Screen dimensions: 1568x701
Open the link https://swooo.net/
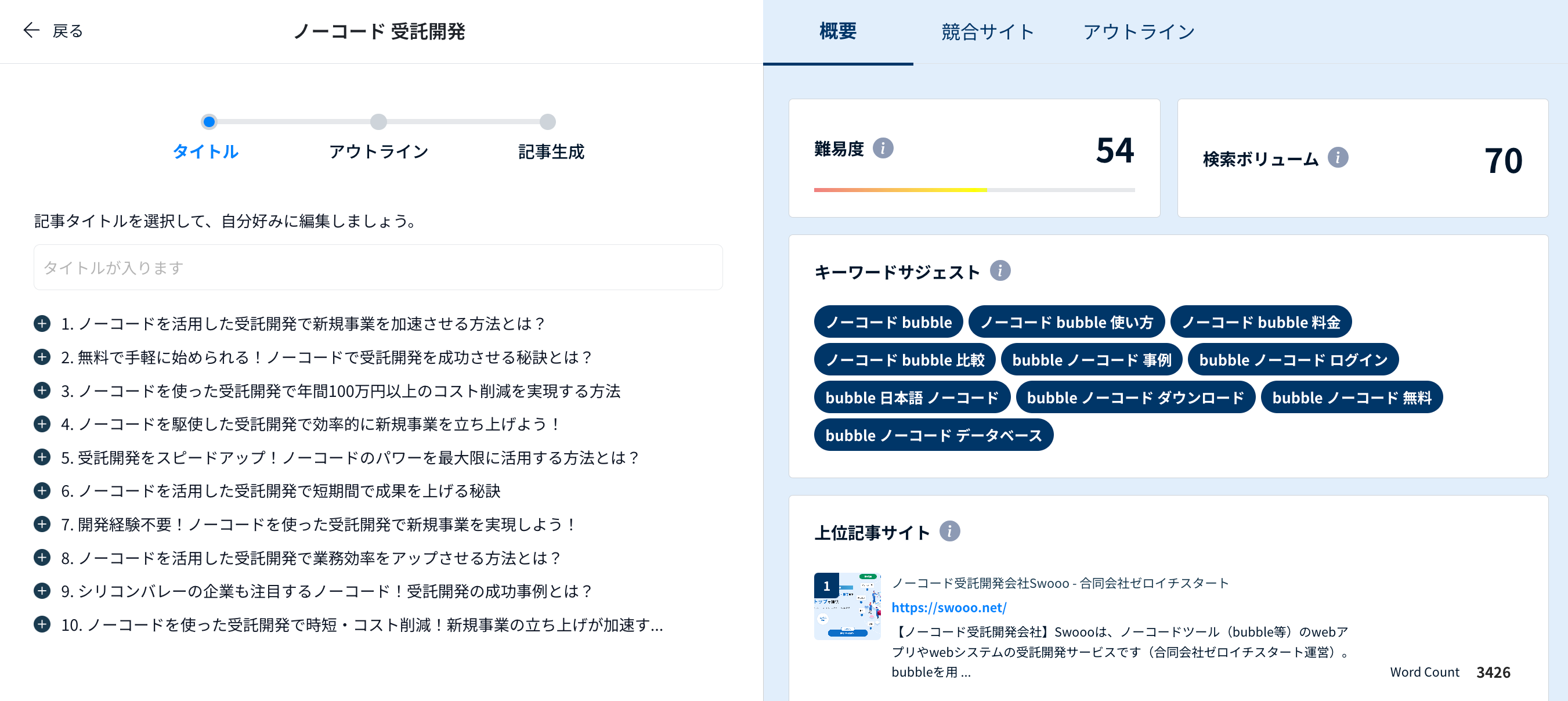949,608
